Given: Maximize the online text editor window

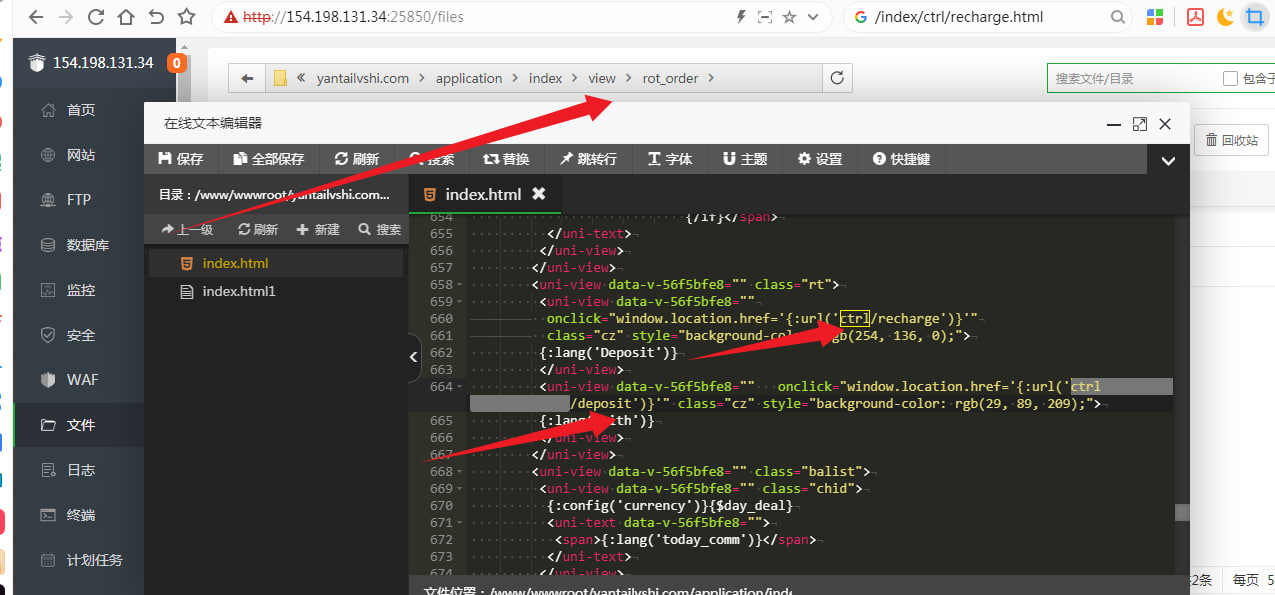Looking at the screenshot, I should [x=1139, y=124].
